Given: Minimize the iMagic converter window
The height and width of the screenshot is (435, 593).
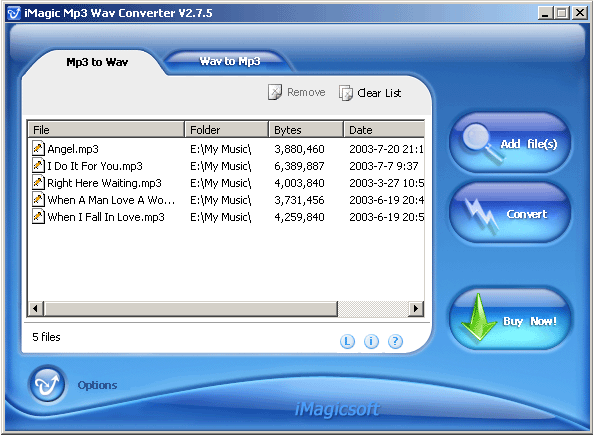Looking at the screenshot, I should coord(545,13).
